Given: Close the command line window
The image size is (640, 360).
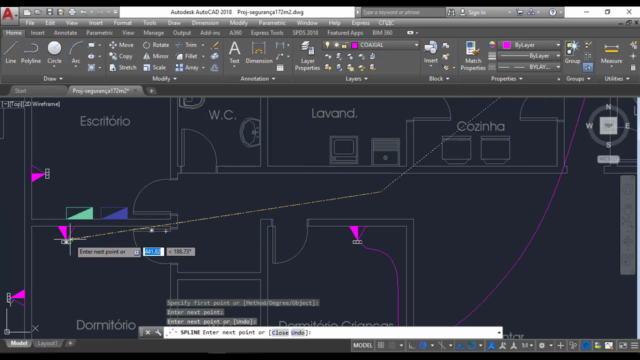Looking at the screenshot, I should pos(148,333).
